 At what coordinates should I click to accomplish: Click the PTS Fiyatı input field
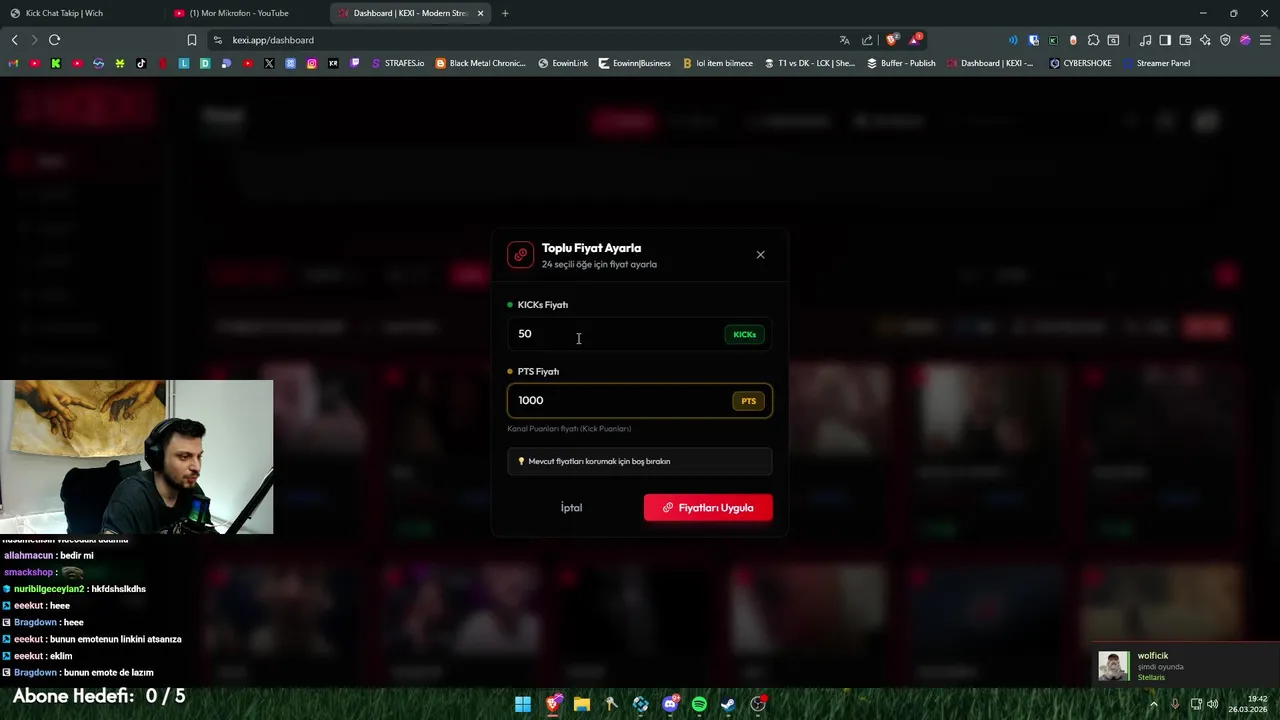click(639, 401)
